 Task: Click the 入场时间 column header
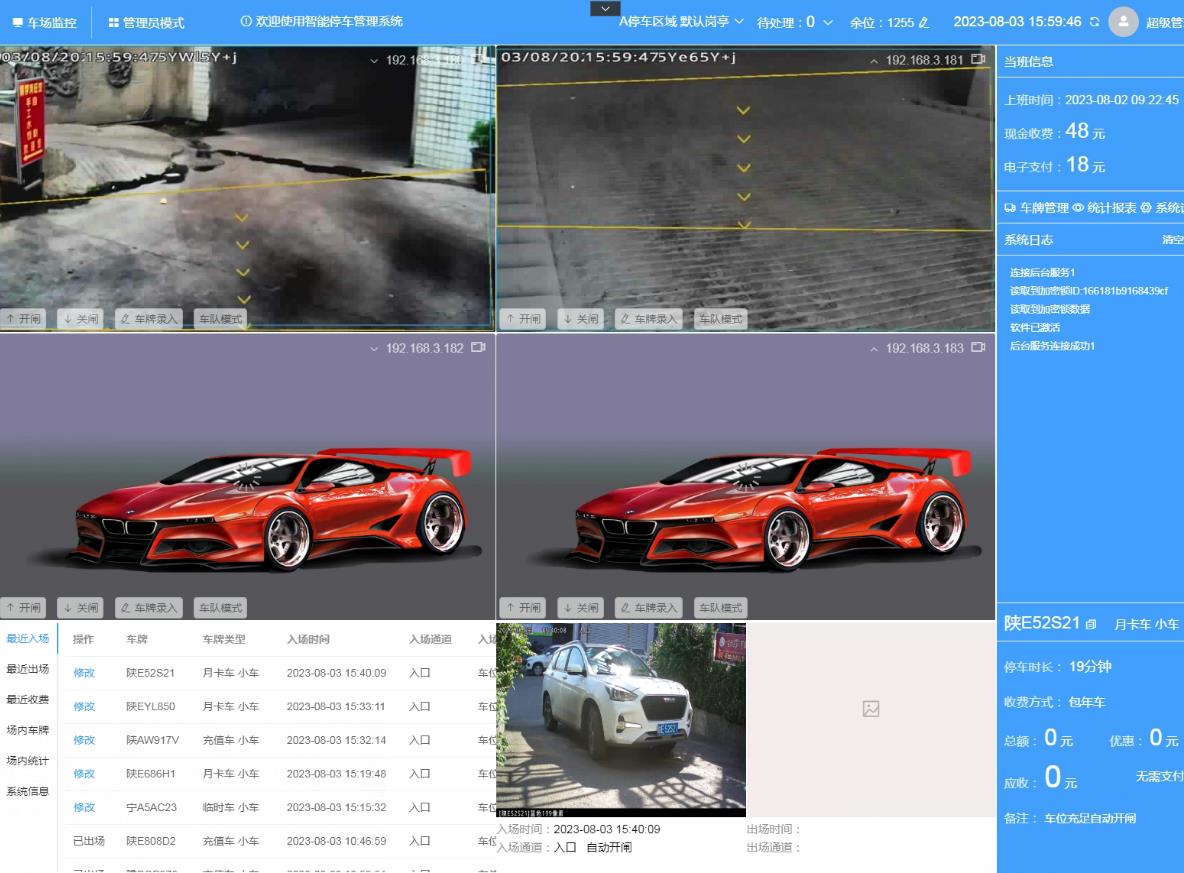click(308, 639)
